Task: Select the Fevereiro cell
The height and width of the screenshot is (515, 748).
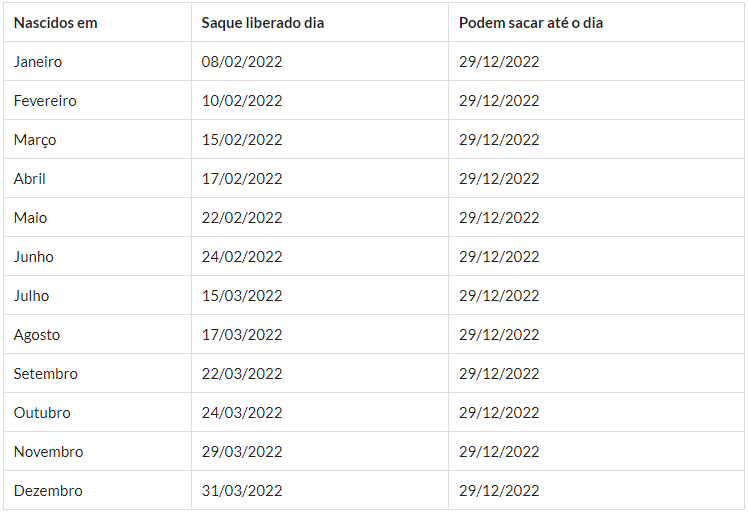Action: click(x=45, y=101)
